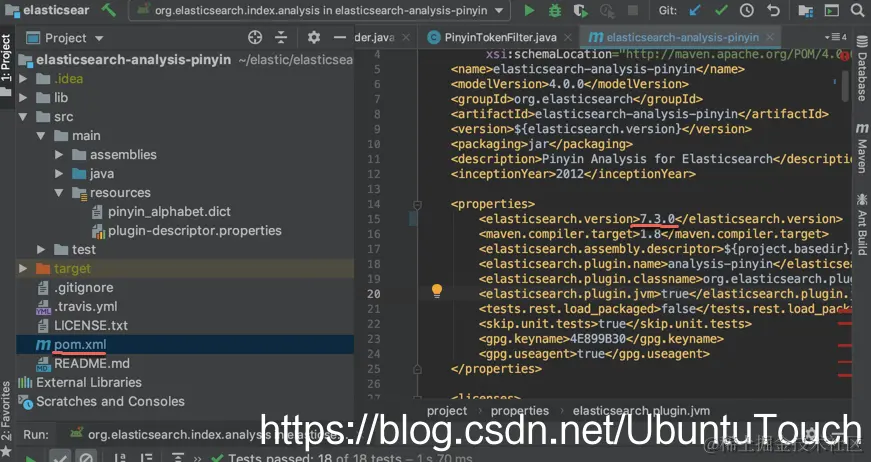Hide the Project tool window
This screenshot has height=462, width=871.
tap(340, 37)
